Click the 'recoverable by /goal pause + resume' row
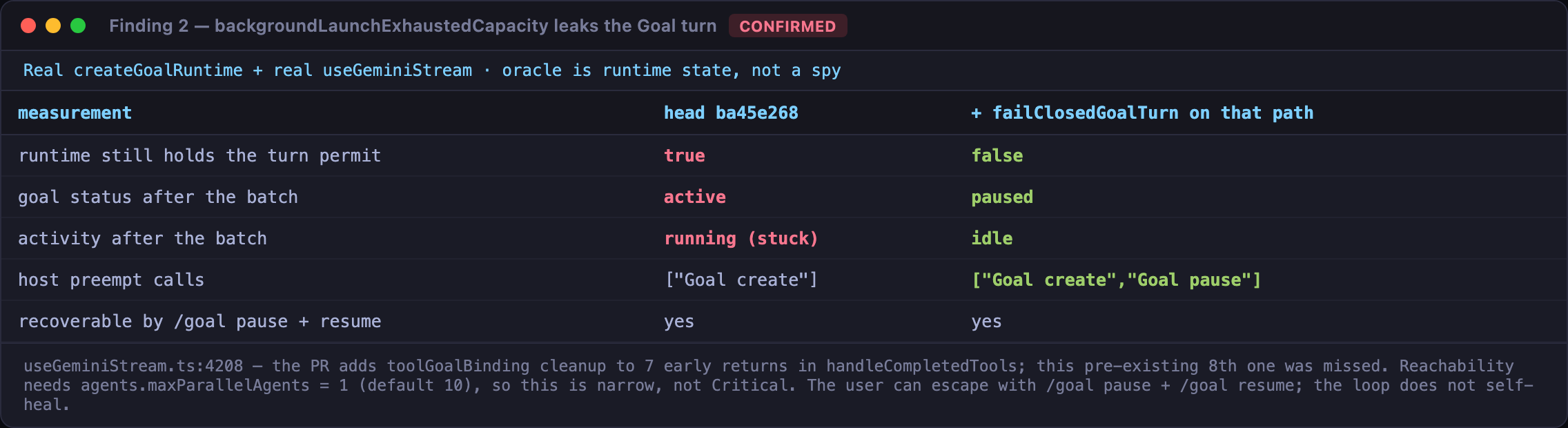 click(x=784, y=321)
